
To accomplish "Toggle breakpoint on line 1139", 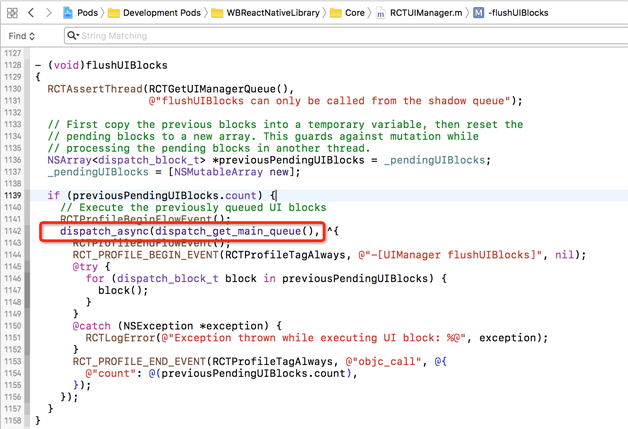I will [14, 195].
